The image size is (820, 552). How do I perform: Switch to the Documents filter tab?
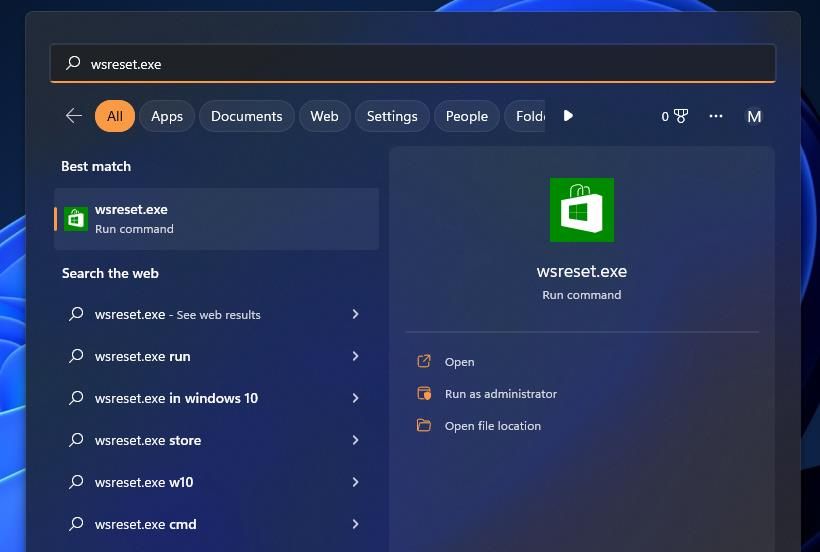point(246,116)
